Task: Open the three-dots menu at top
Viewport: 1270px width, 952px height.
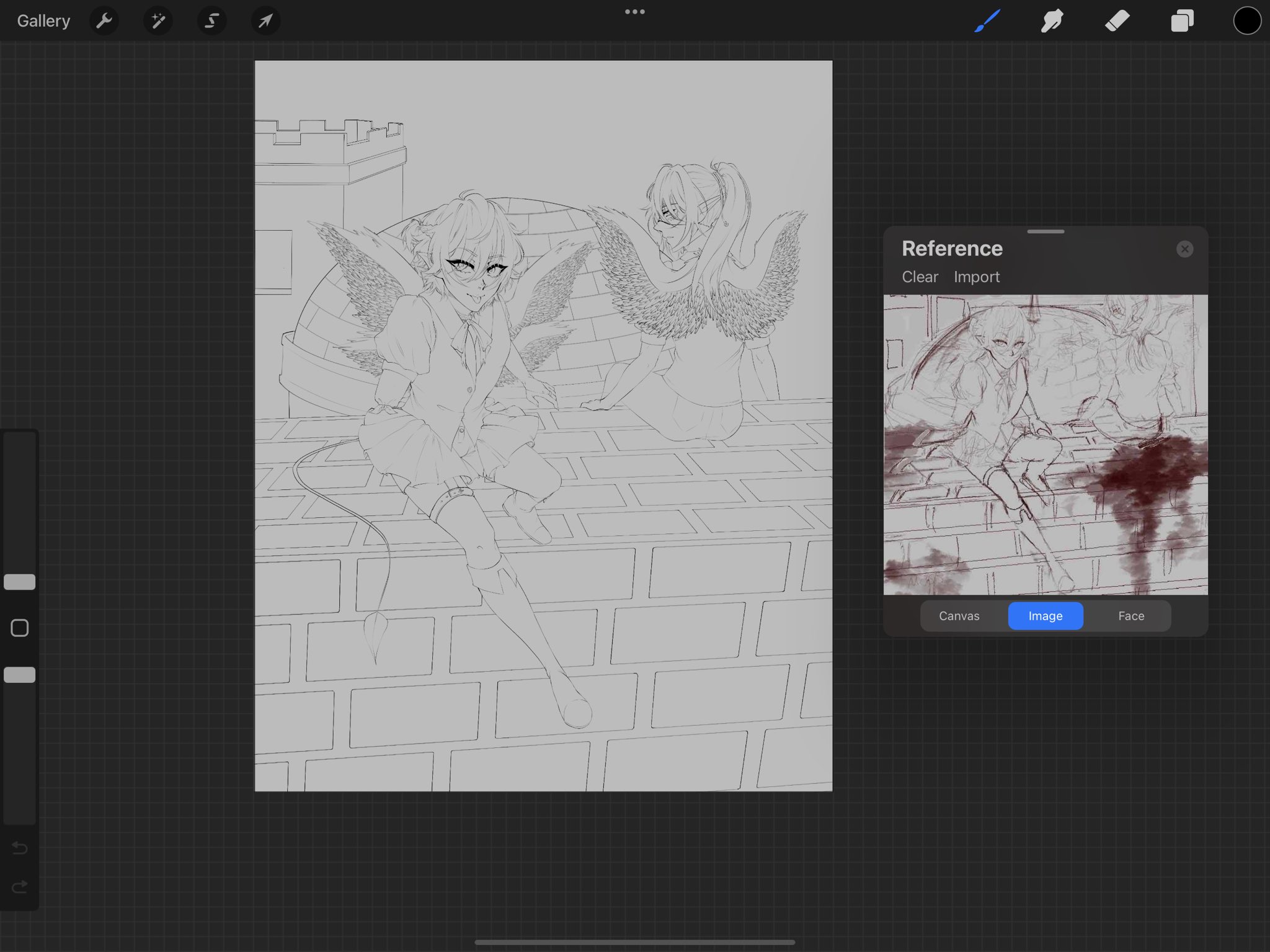Action: pos(634,12)
